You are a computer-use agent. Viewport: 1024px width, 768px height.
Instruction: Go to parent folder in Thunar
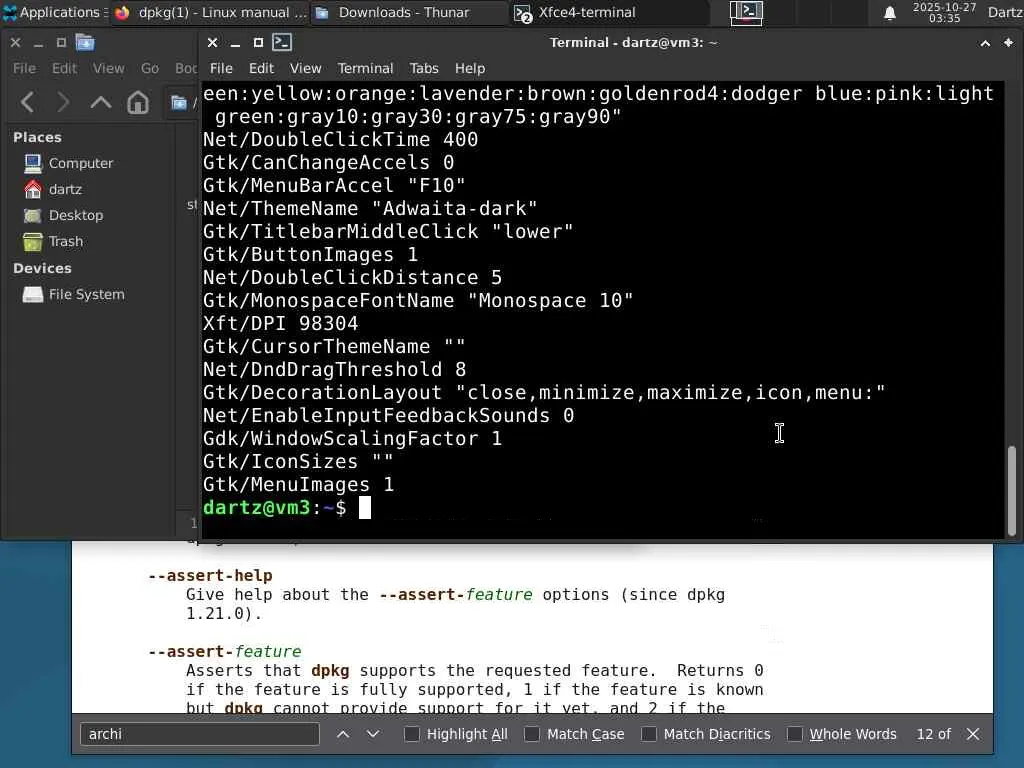click(101, 103)
